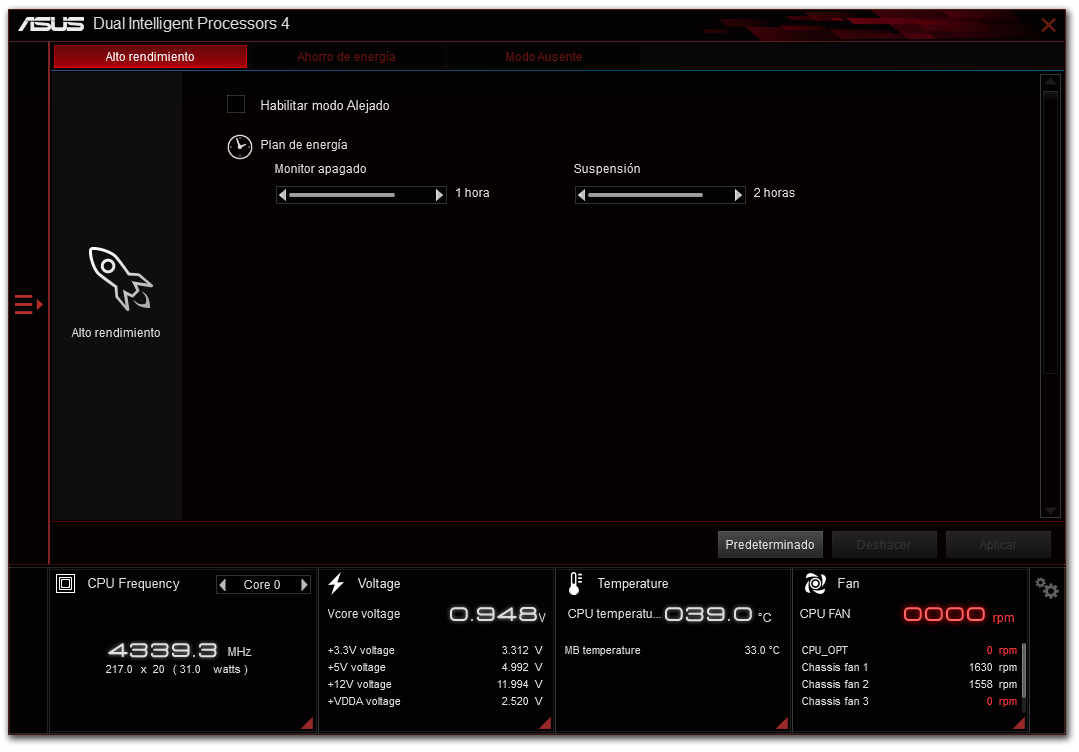This screenshot has height=752, width=1079.
Task: Click the Chassis fan 3 row
Action: [x=909, y=702]
